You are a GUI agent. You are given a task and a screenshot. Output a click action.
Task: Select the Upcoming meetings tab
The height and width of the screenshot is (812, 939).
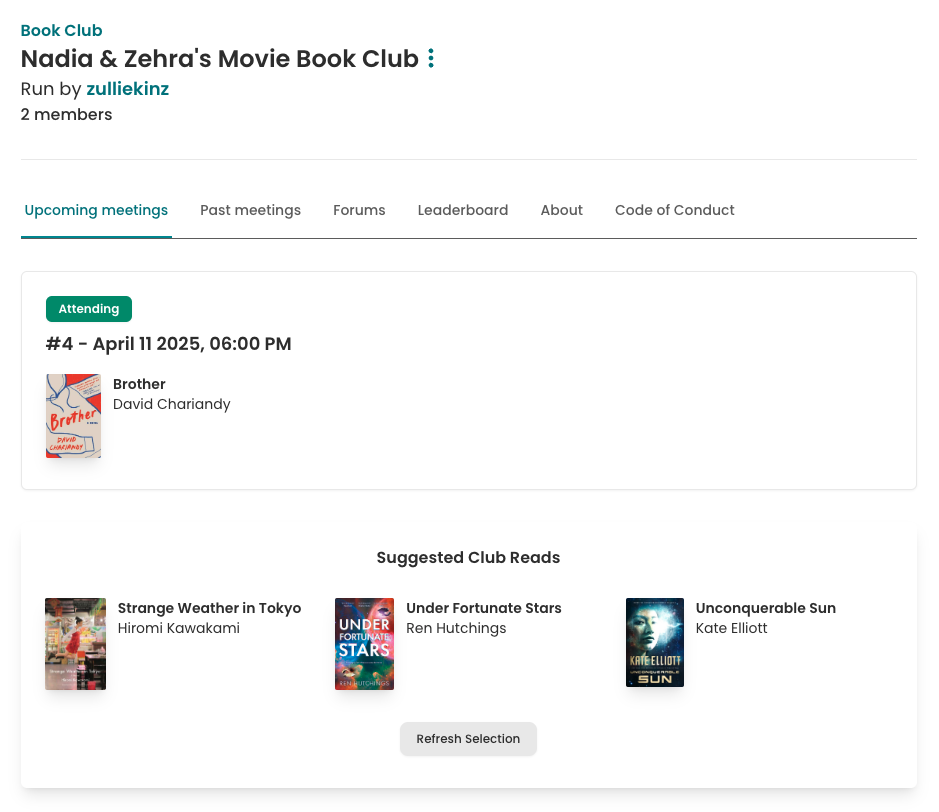click(96, 210)
